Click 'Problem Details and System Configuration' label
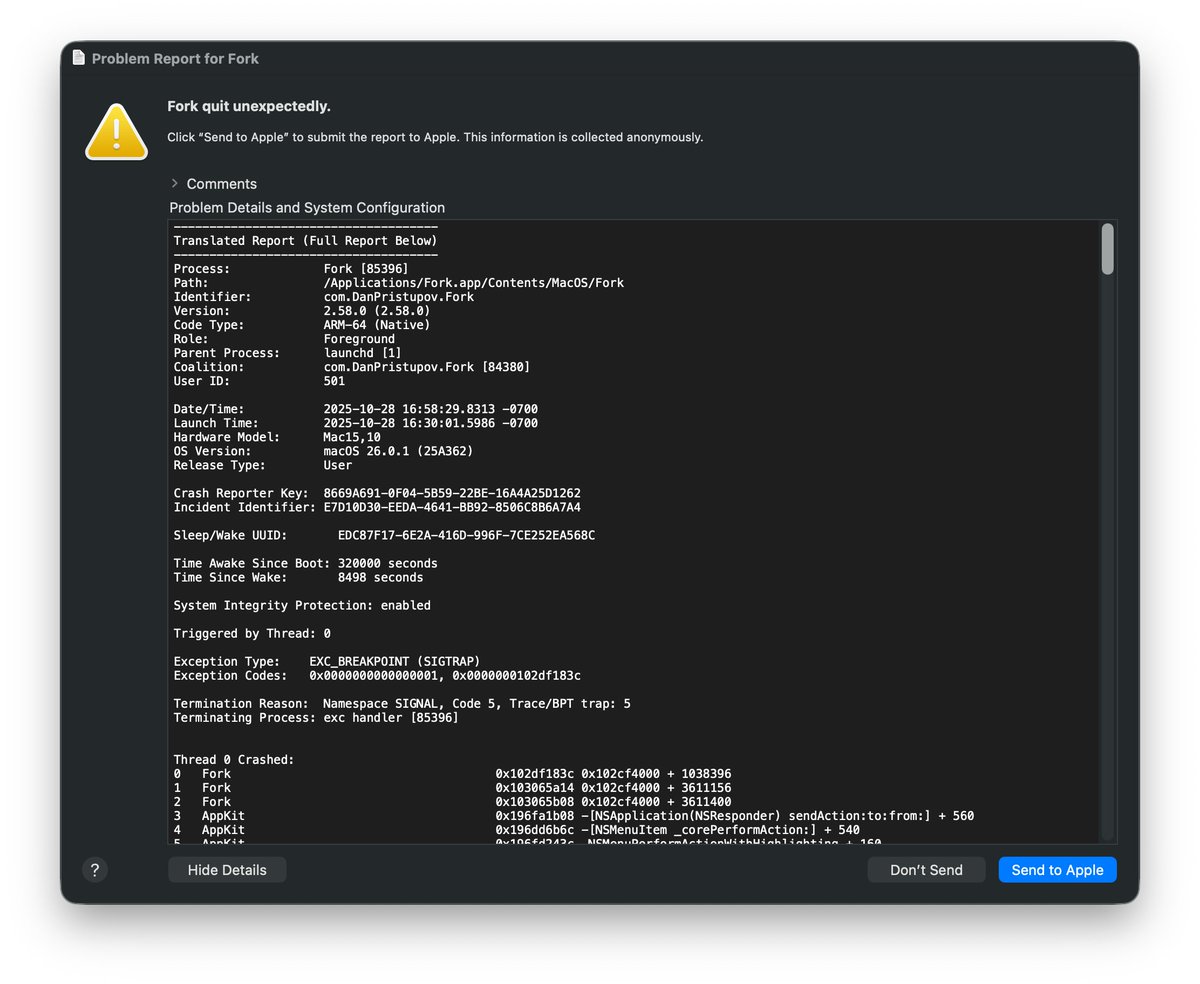The width and height of the screenshot is (1200, 984). [x=307, y=208]
